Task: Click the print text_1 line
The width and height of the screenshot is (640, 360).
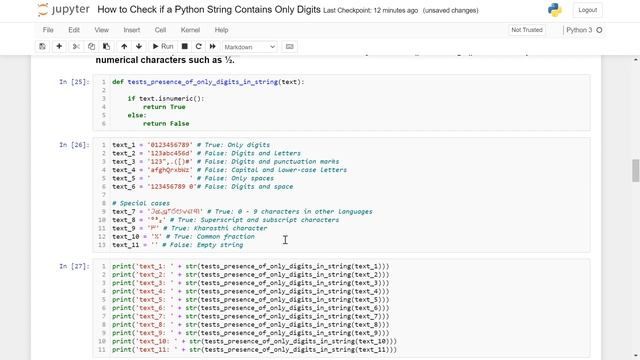Action: [x=251, y=266]
